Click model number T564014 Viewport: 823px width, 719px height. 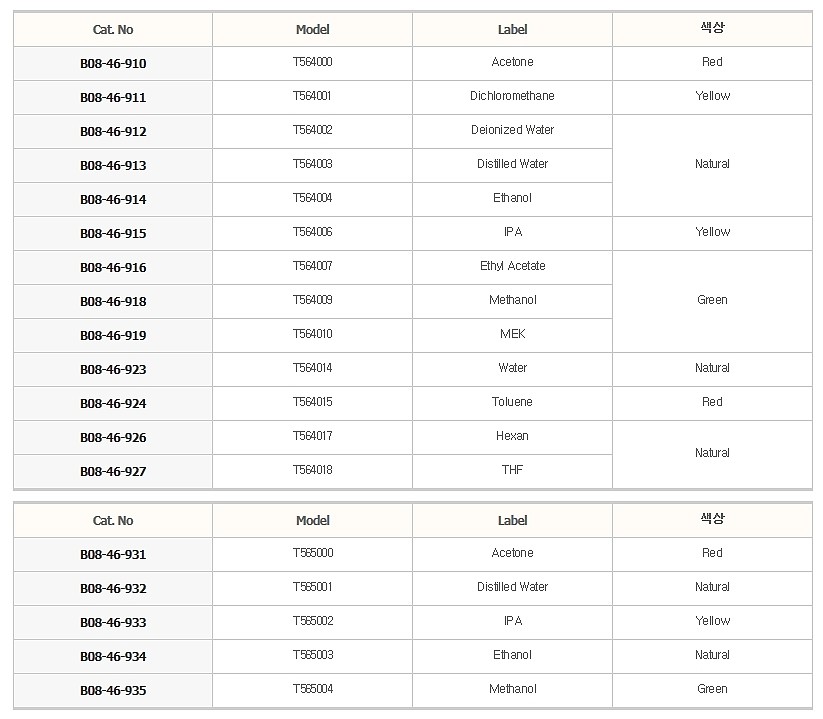(312, 368)
